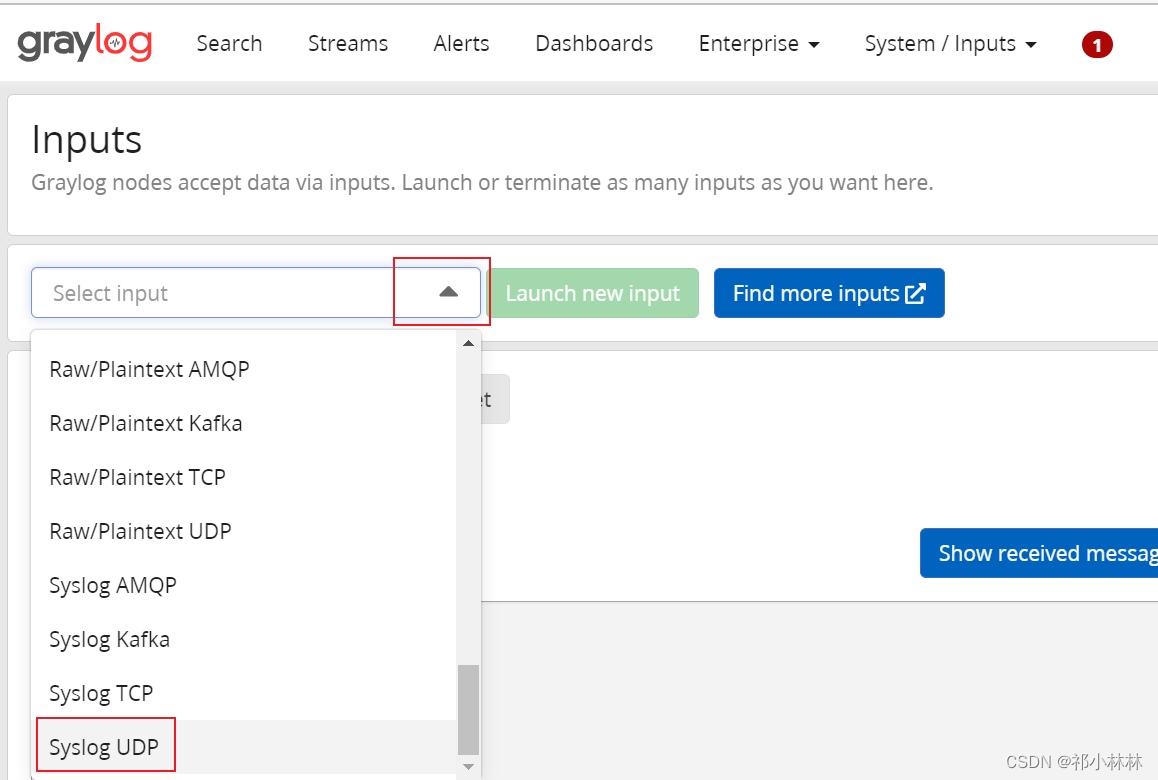Screen dimensions: 1158x780
Task: Open the Alerts section
Action: pyautogui.click(x=461, y=43)
